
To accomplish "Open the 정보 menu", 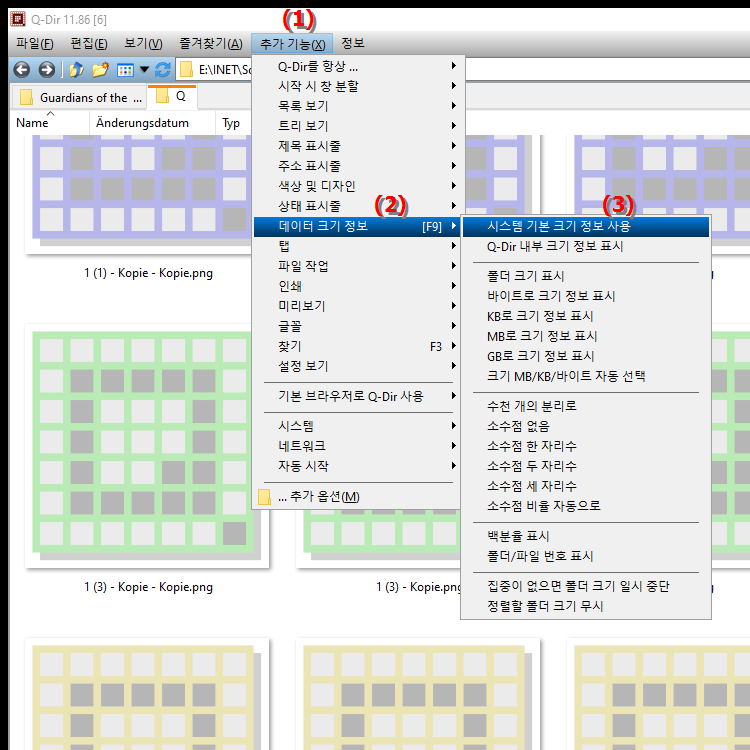I will point(353,44).
